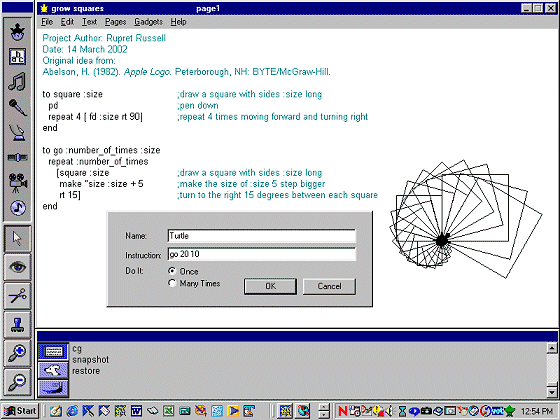The width and height of the screenshot is (560, 420).
Task: Open the Gadgets menu
Action: point(148,22)
